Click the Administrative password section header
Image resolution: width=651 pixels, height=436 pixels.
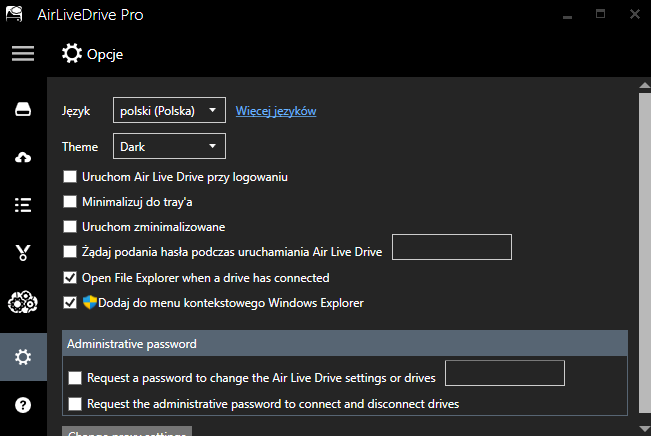345,344
